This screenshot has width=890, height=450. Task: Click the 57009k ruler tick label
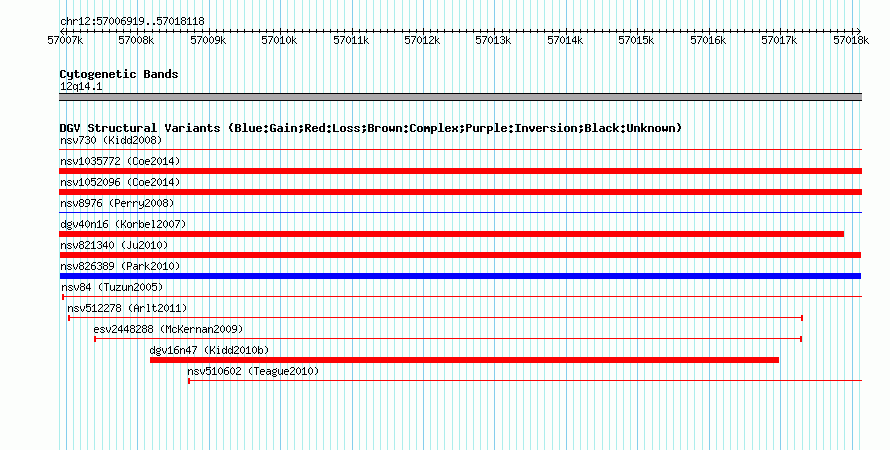point(208,41)
